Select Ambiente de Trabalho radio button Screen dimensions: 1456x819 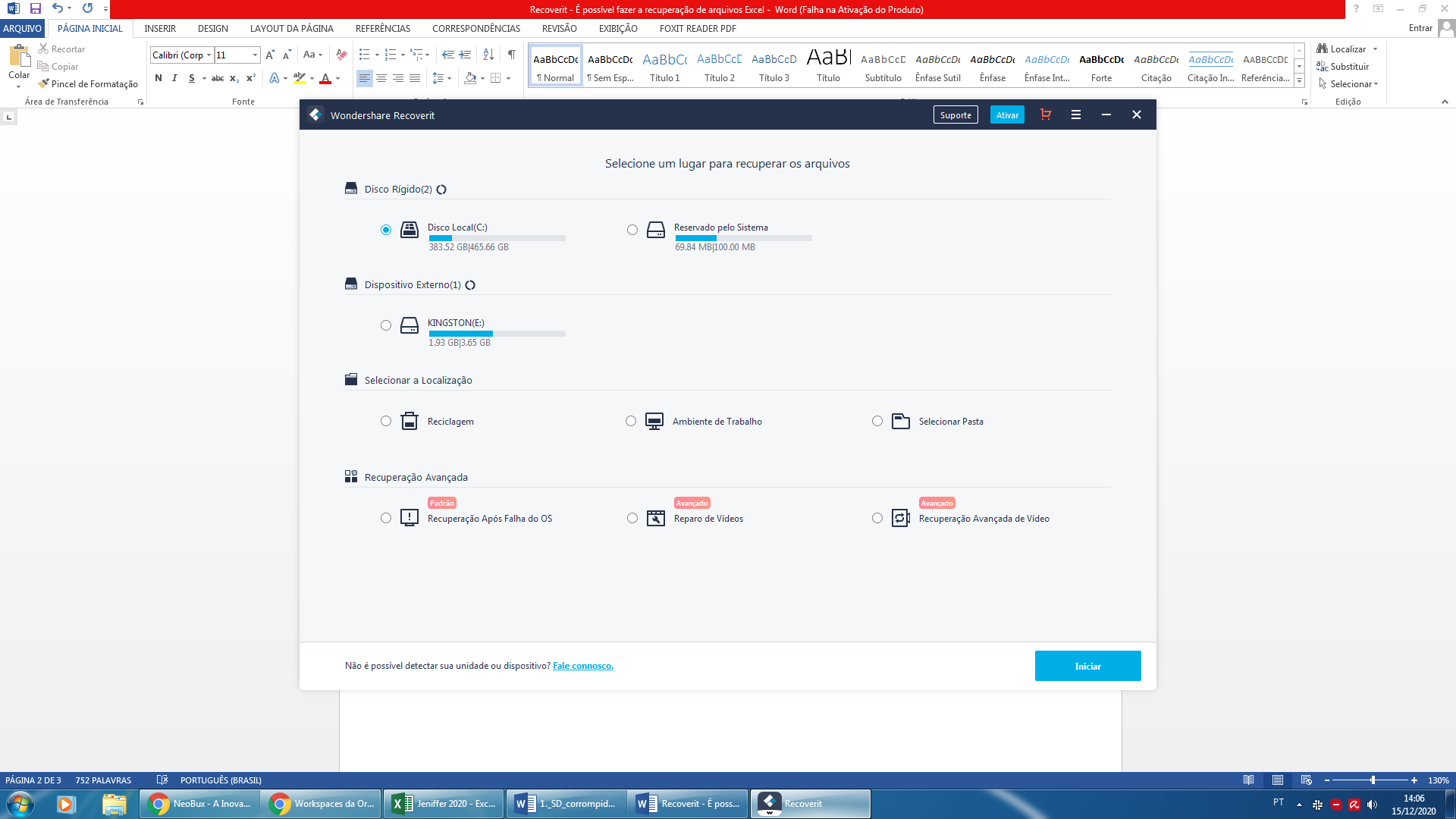[x=631, y=421]
